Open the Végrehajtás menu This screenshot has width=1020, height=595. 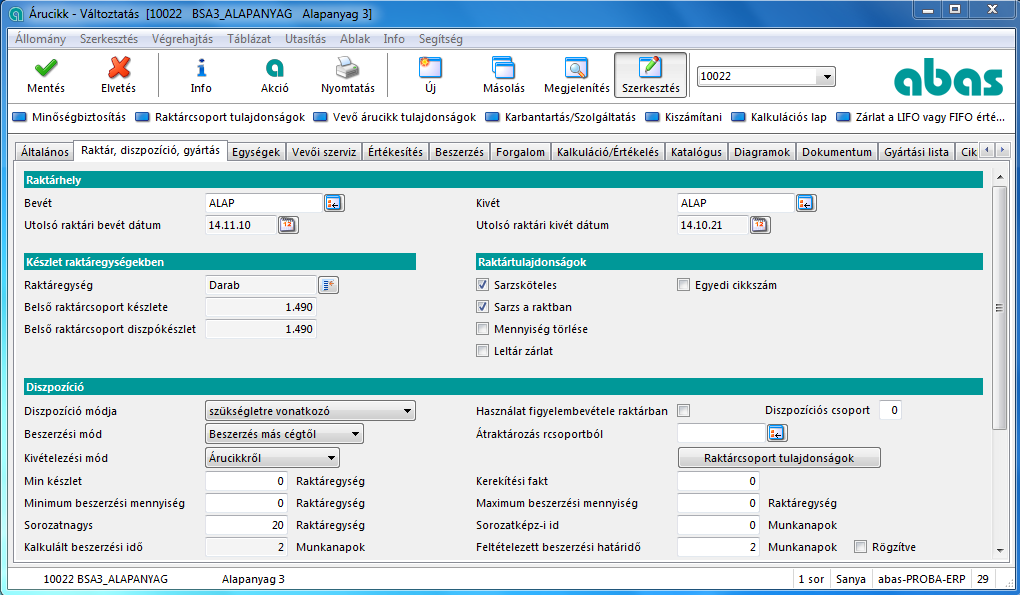click(182, 39)
